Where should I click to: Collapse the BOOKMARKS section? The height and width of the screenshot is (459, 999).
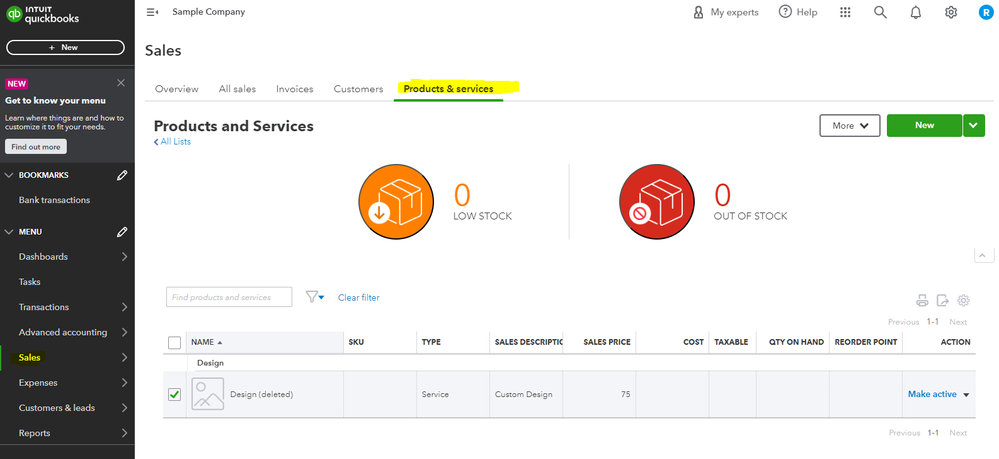(x=9, y=175)
